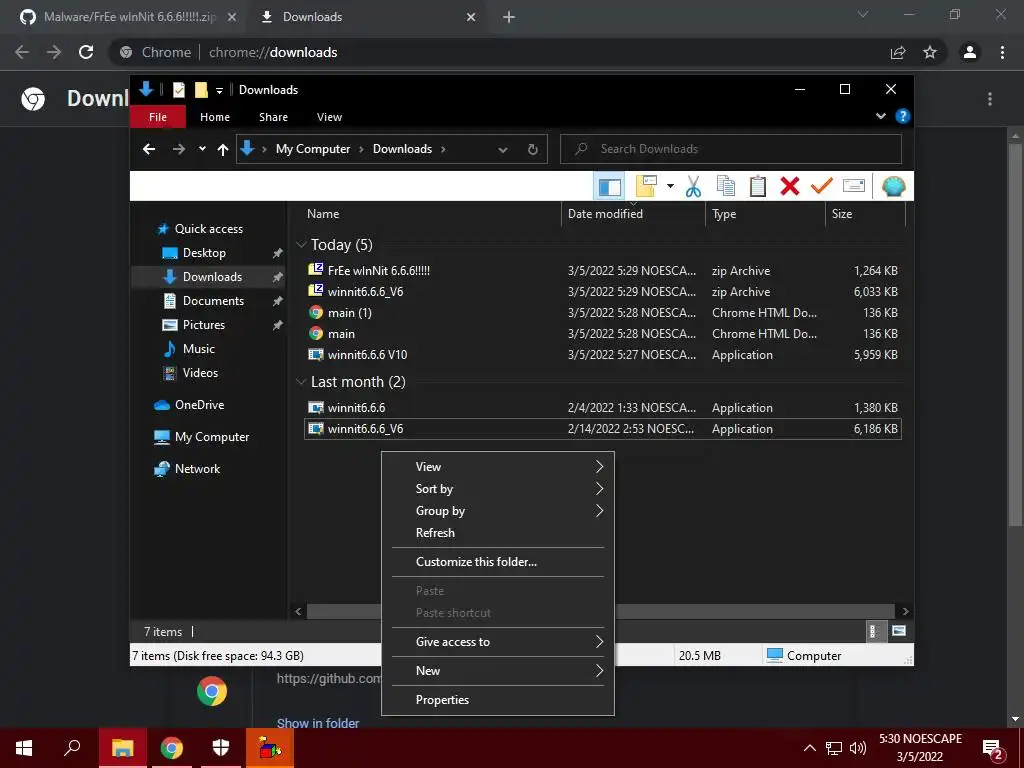Reload the Chrome downloads page
The image size is (1024, 768).
86,52
